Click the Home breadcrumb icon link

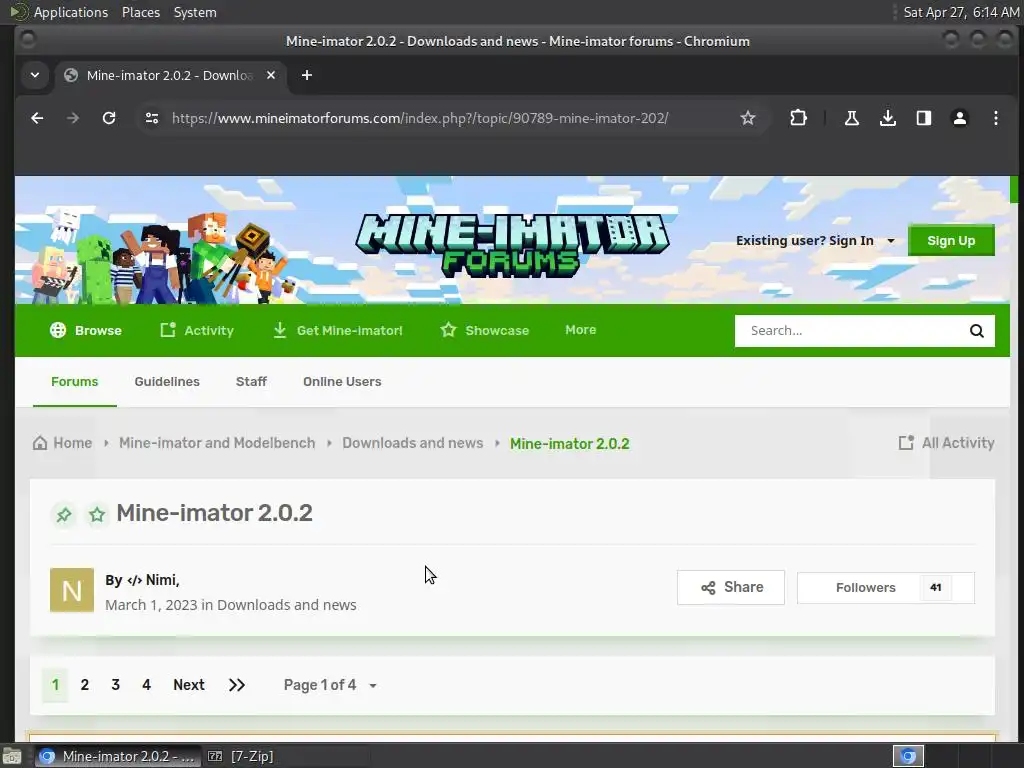[x=63, y=443]
